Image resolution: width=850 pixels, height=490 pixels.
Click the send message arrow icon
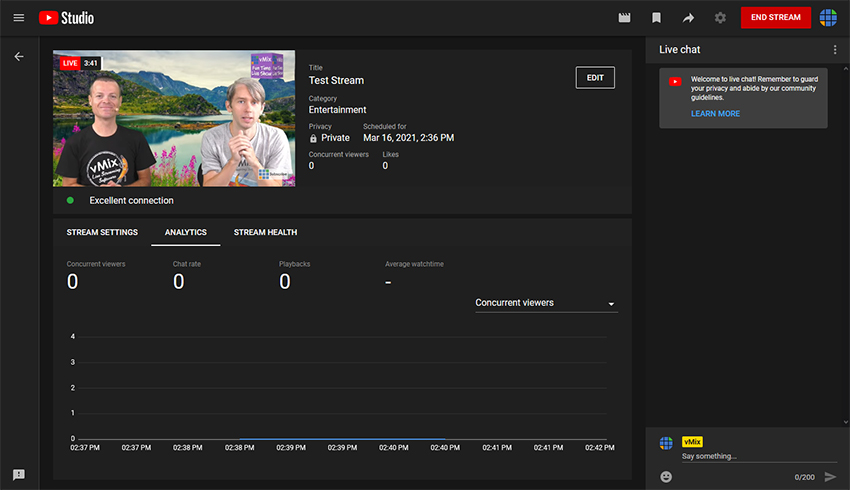[830, 476]
